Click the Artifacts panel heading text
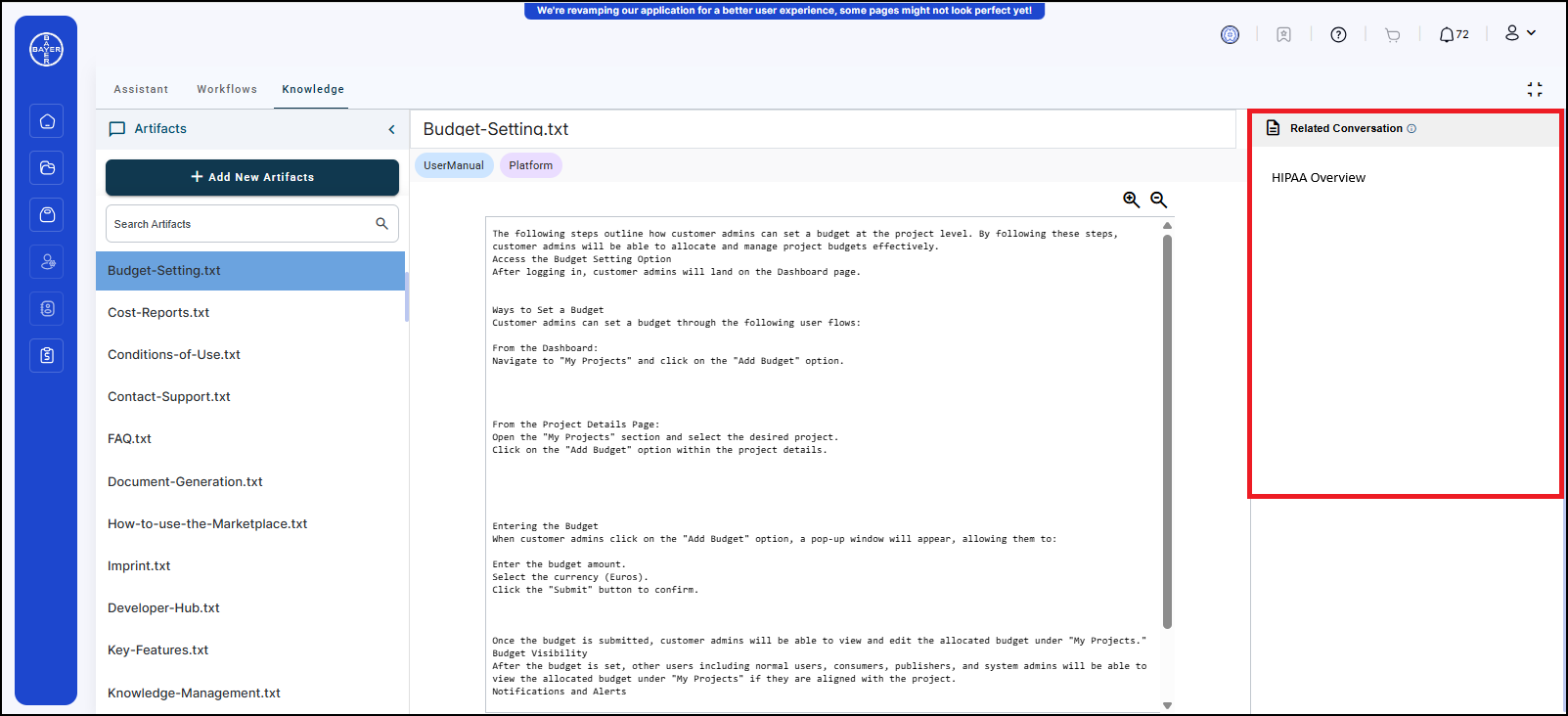The image size is (1568, 716). (x=160, y=129)
